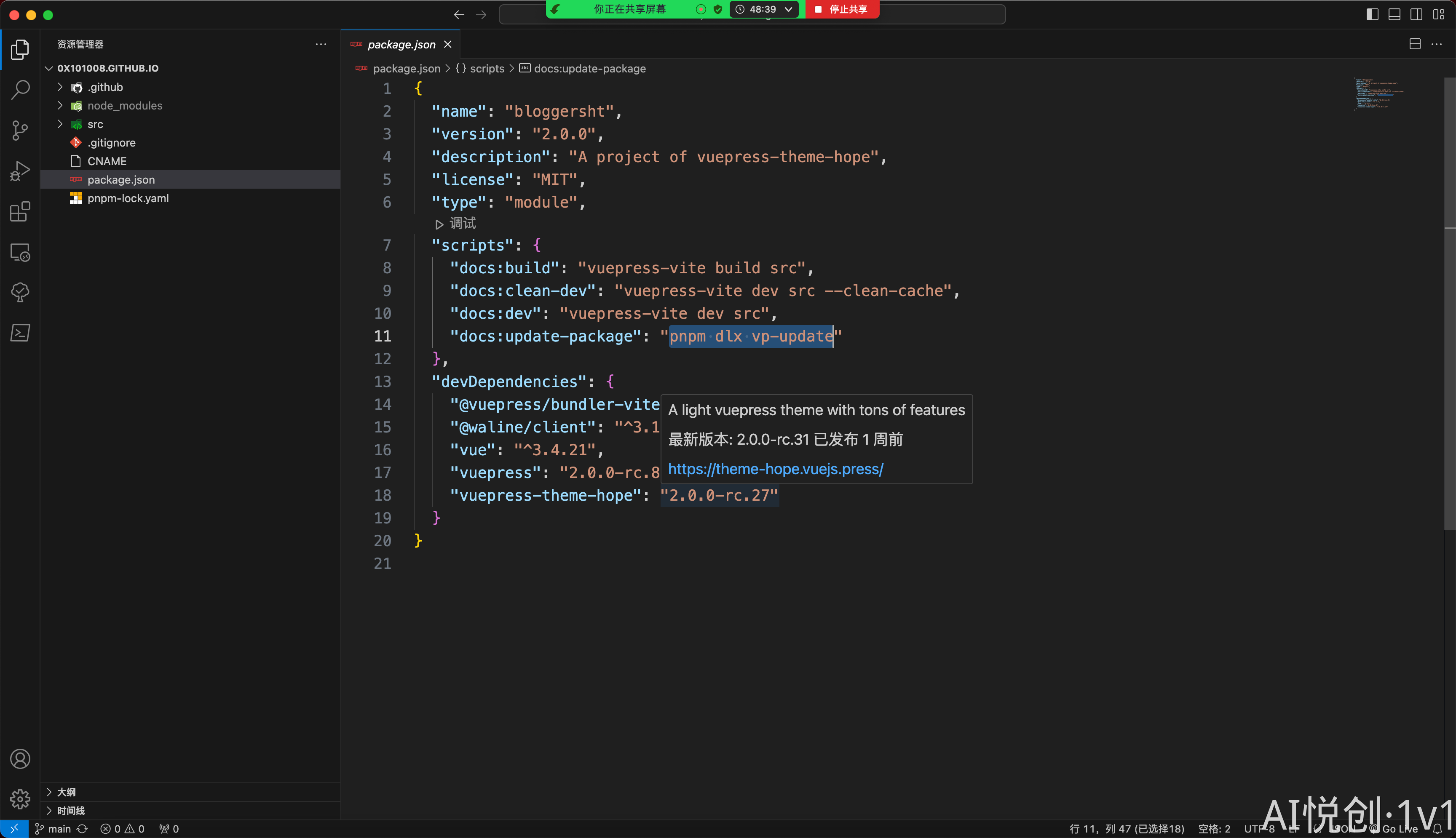Screen dimensions: 1456x838
Task: Open Accounts menu icon
Action: coord(20,758)
